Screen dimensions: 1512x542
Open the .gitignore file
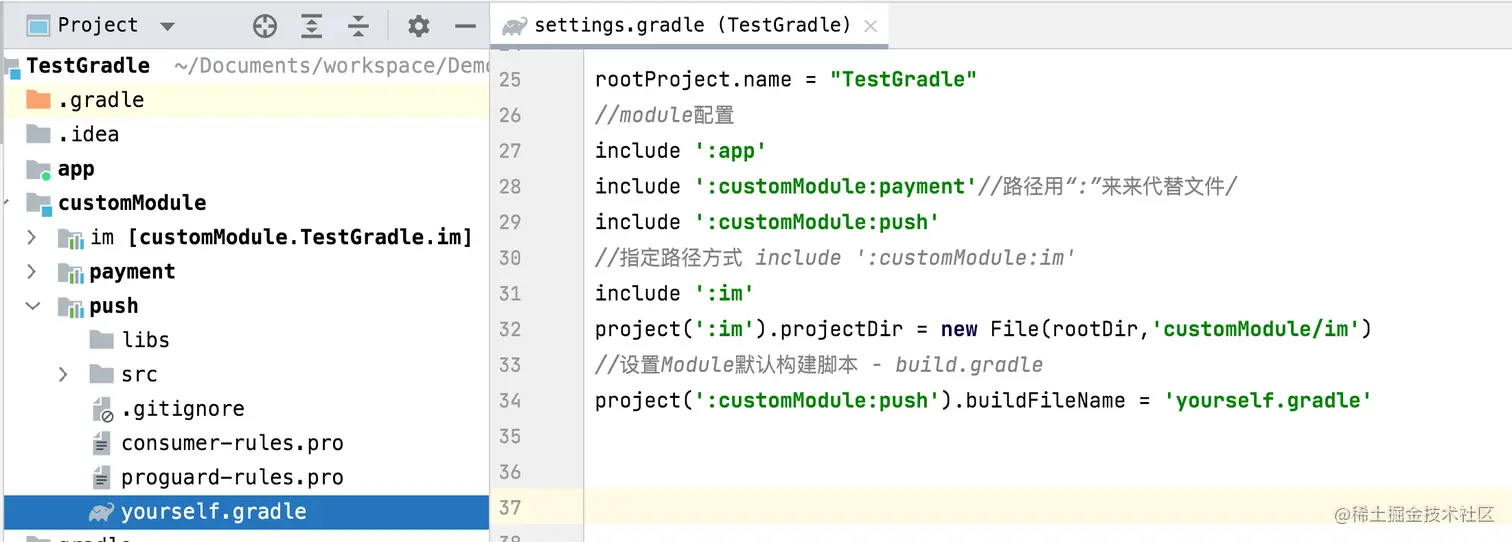coord(183,409)
